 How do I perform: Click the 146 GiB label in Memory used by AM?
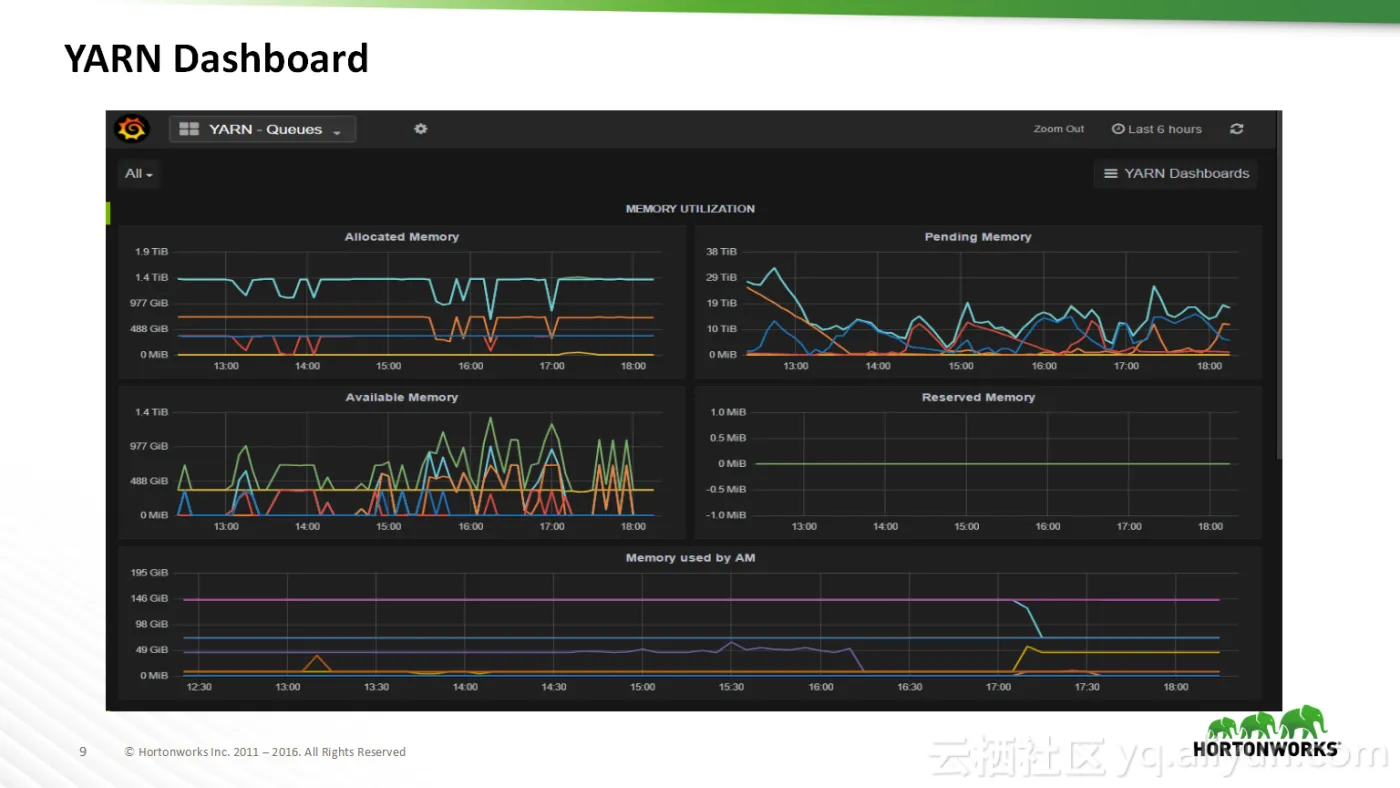click(x=150, y=599)
